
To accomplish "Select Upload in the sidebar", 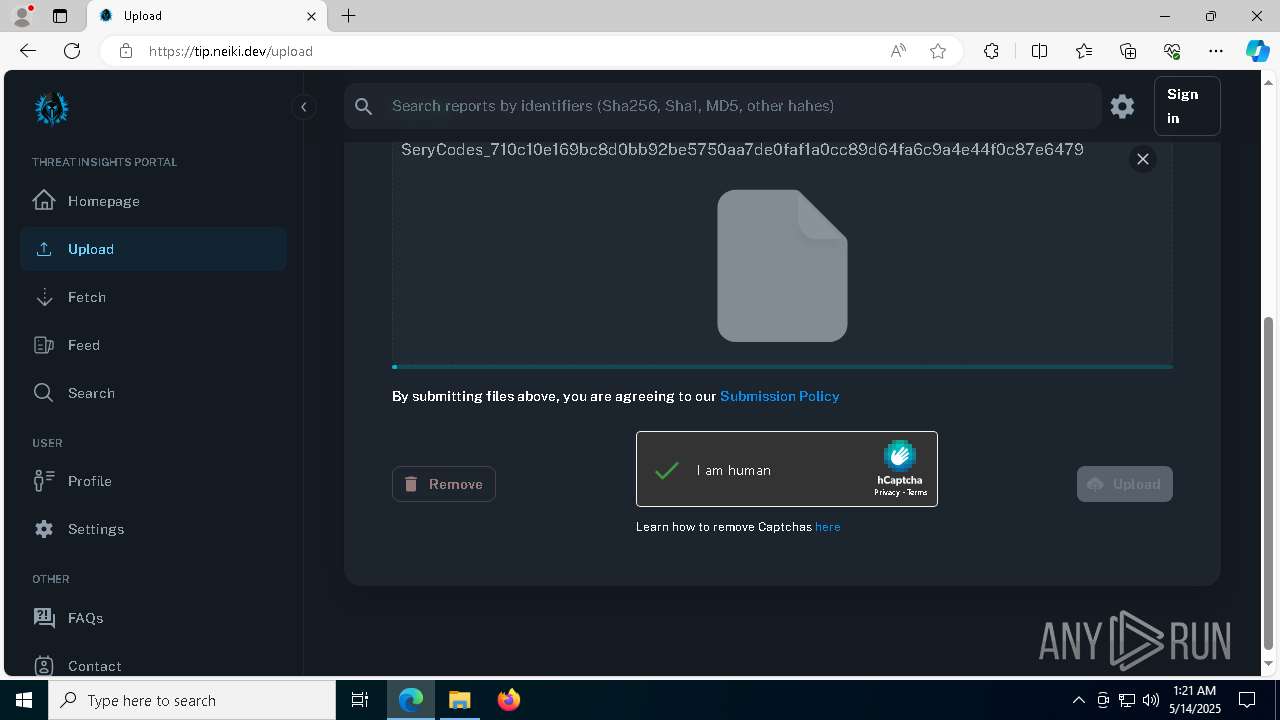I will coord(153,249).
